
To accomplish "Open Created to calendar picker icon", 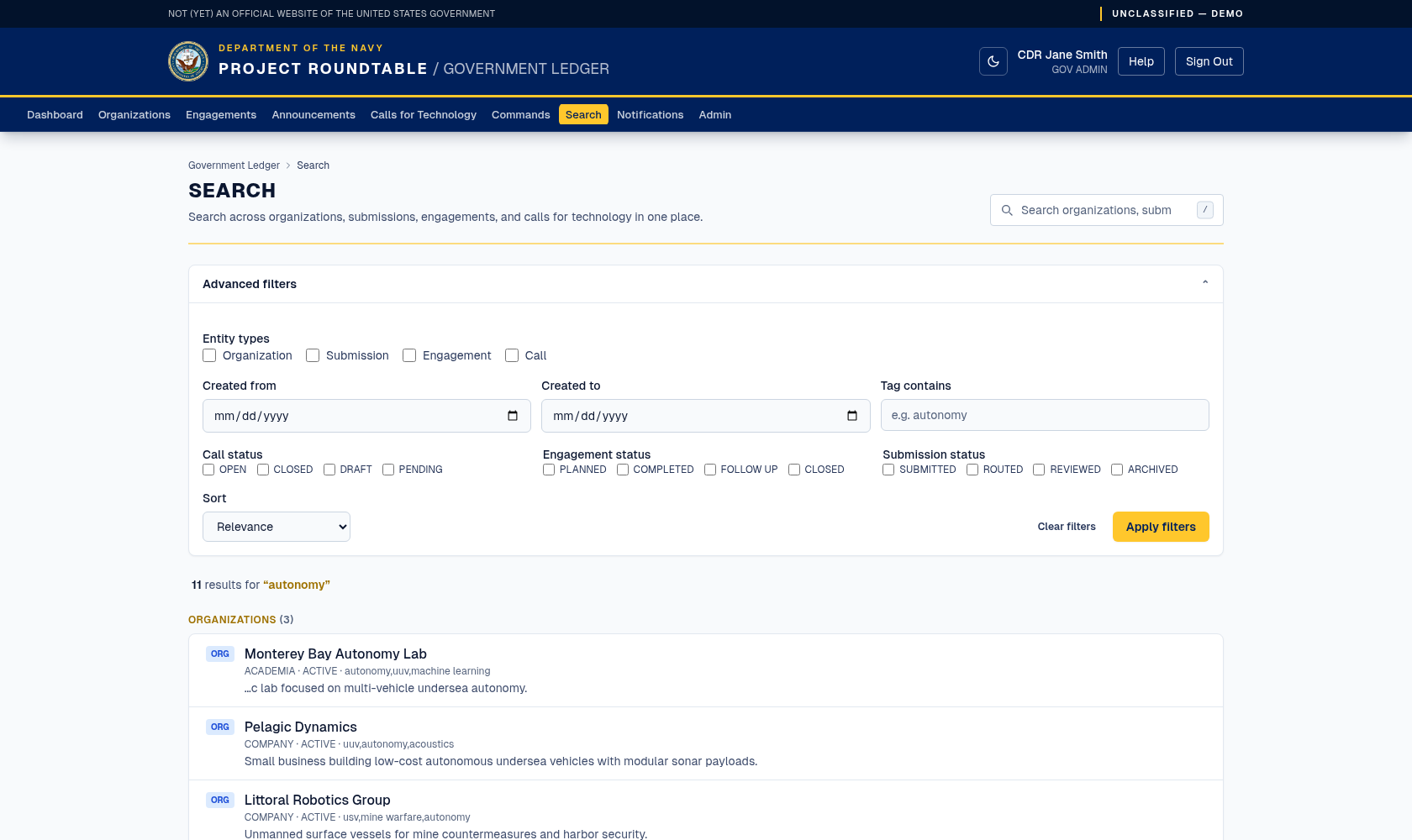I will click(851, 416).
